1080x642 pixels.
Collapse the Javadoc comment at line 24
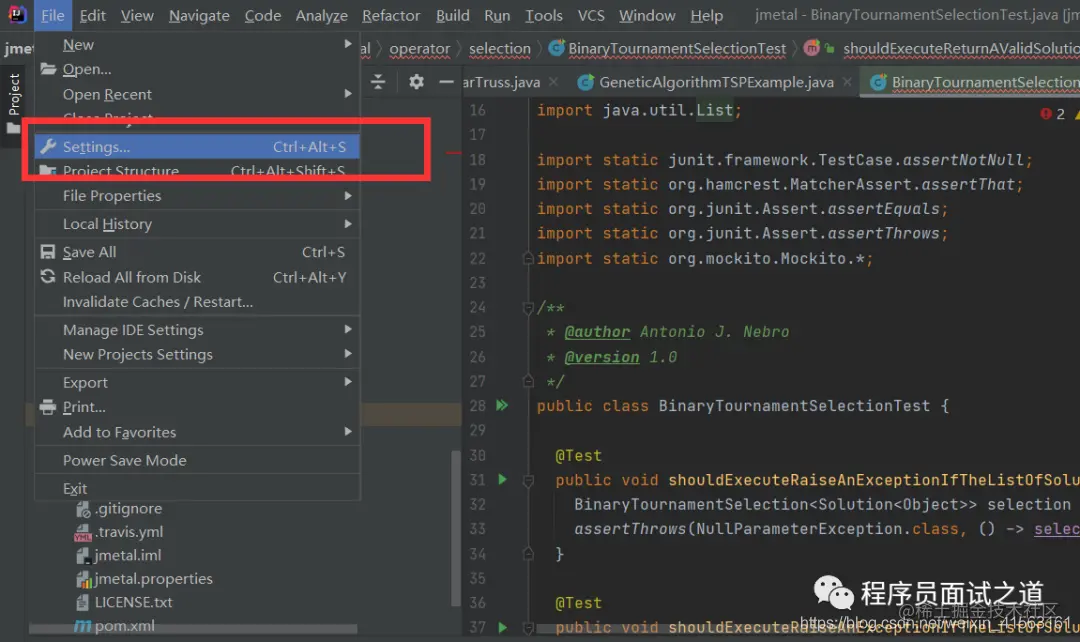tap(528, 307)
